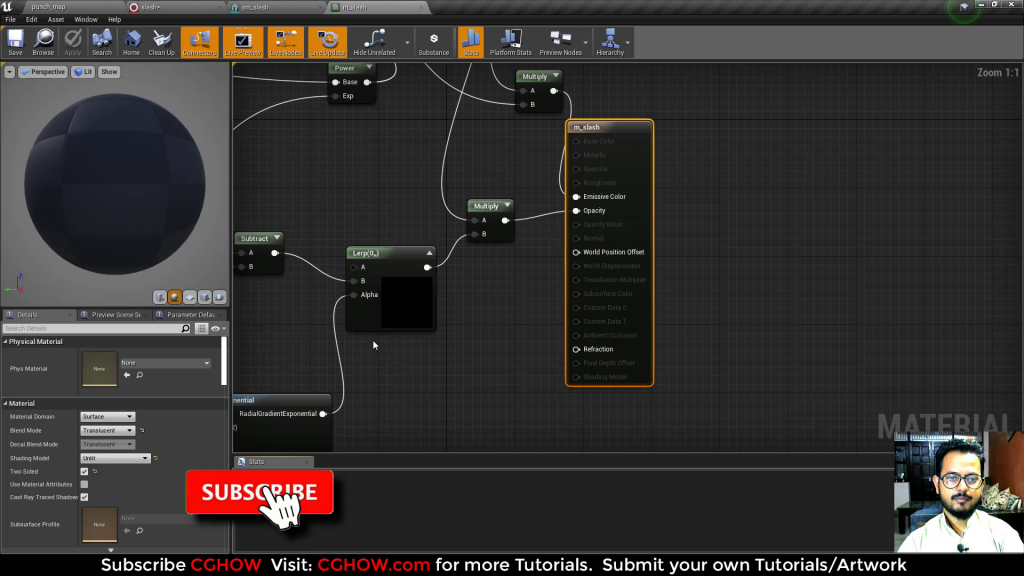This screenshot has height=576, width=1024.
Task: Uncheck the Two Sided checkbox
Action: (x=84, y=471)
